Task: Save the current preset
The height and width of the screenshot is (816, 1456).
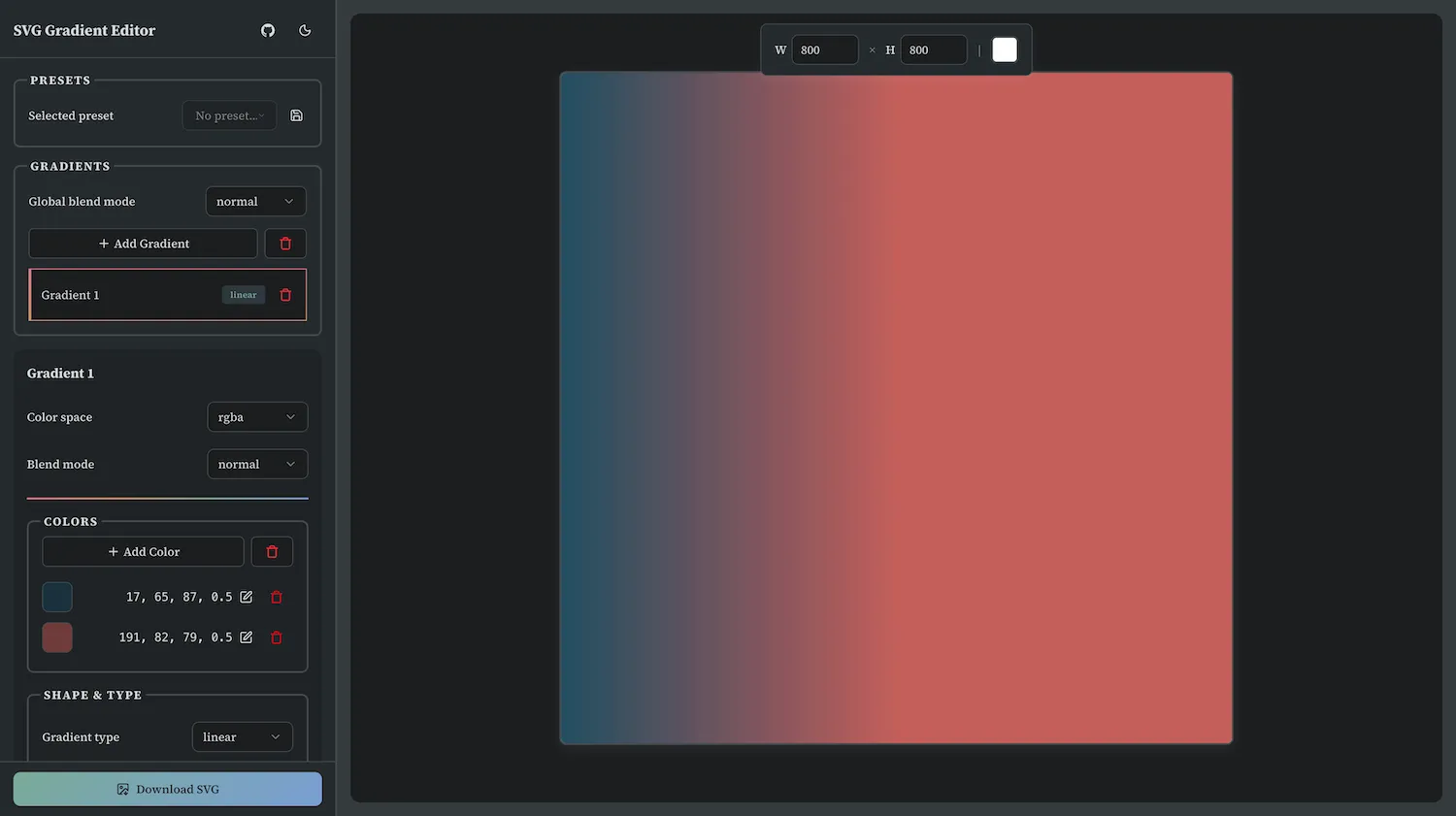Action: [x=296, y=114]
